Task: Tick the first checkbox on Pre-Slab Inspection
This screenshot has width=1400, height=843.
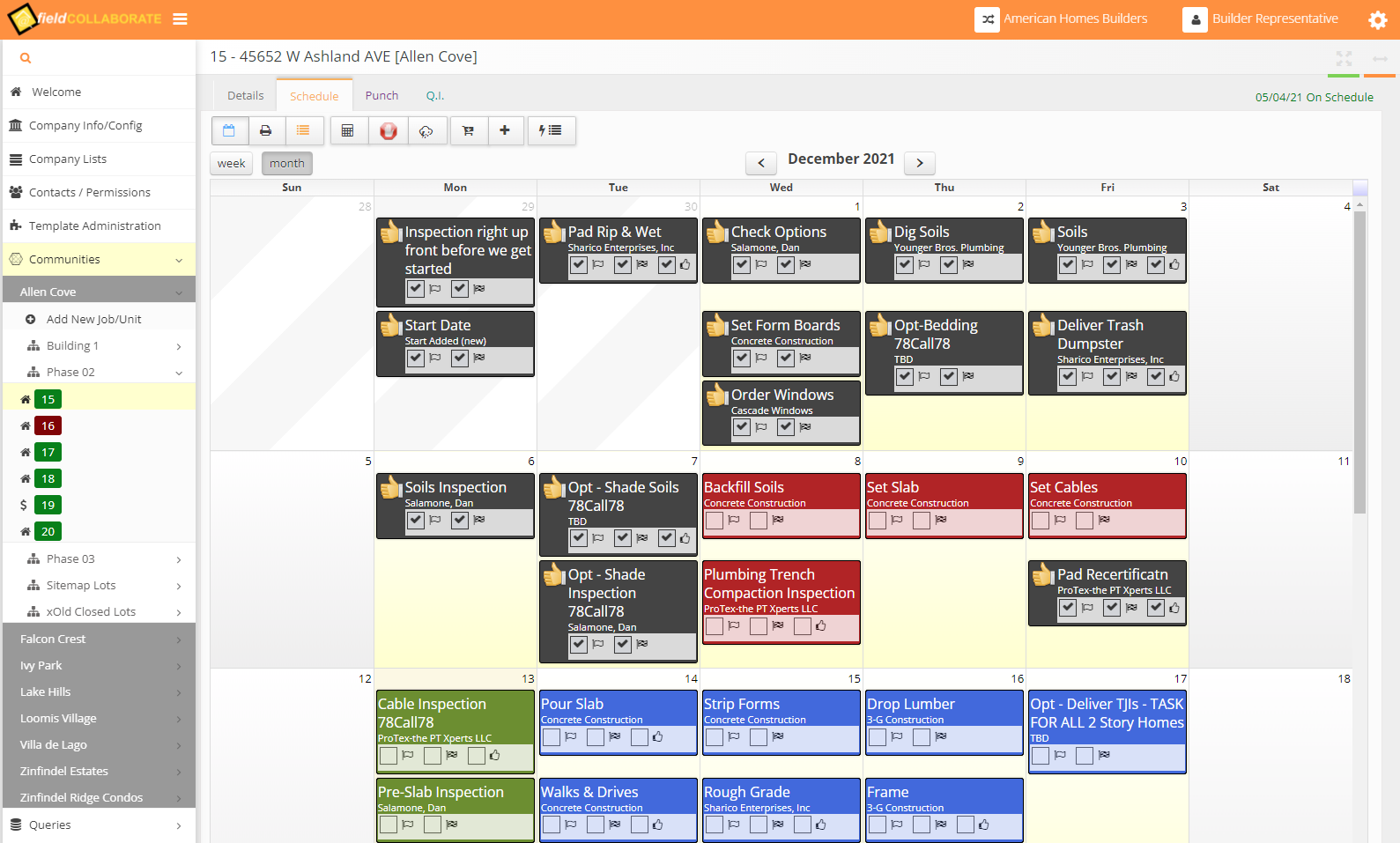Action: click(389, 825)
